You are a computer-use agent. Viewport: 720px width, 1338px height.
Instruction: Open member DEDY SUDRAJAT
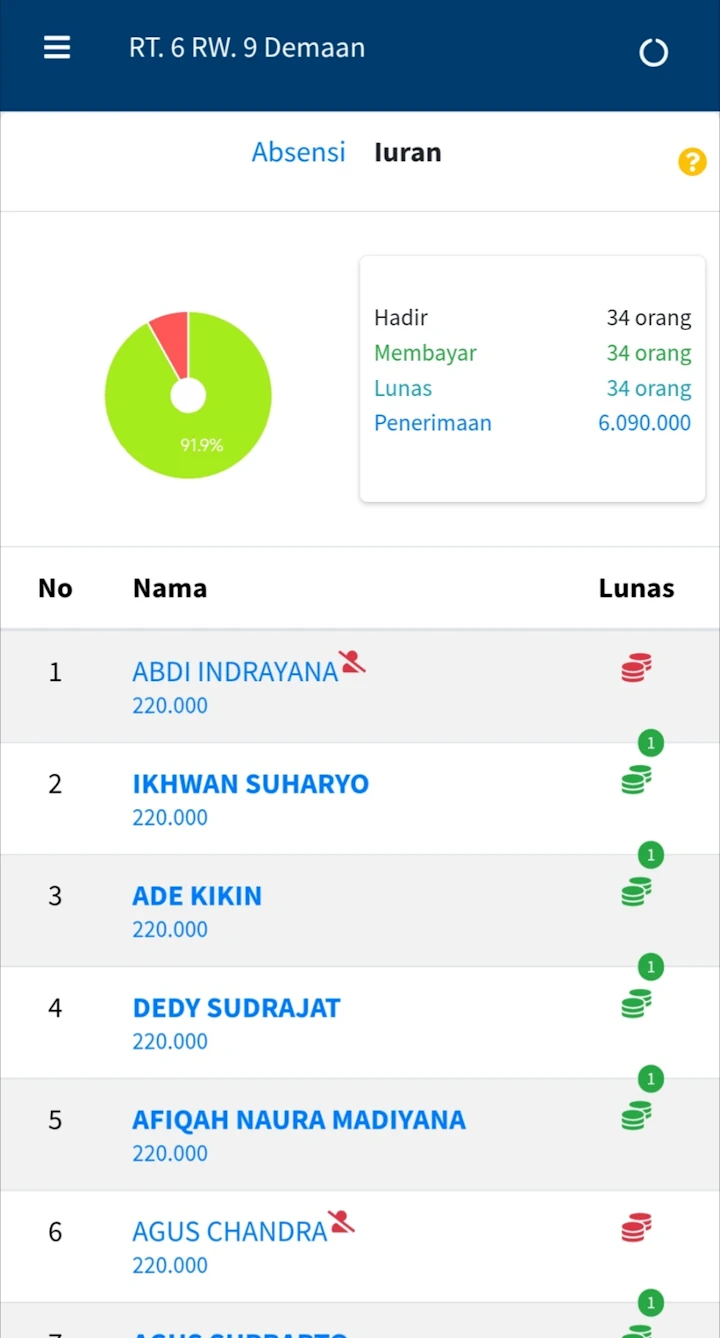coord(236,1008)
